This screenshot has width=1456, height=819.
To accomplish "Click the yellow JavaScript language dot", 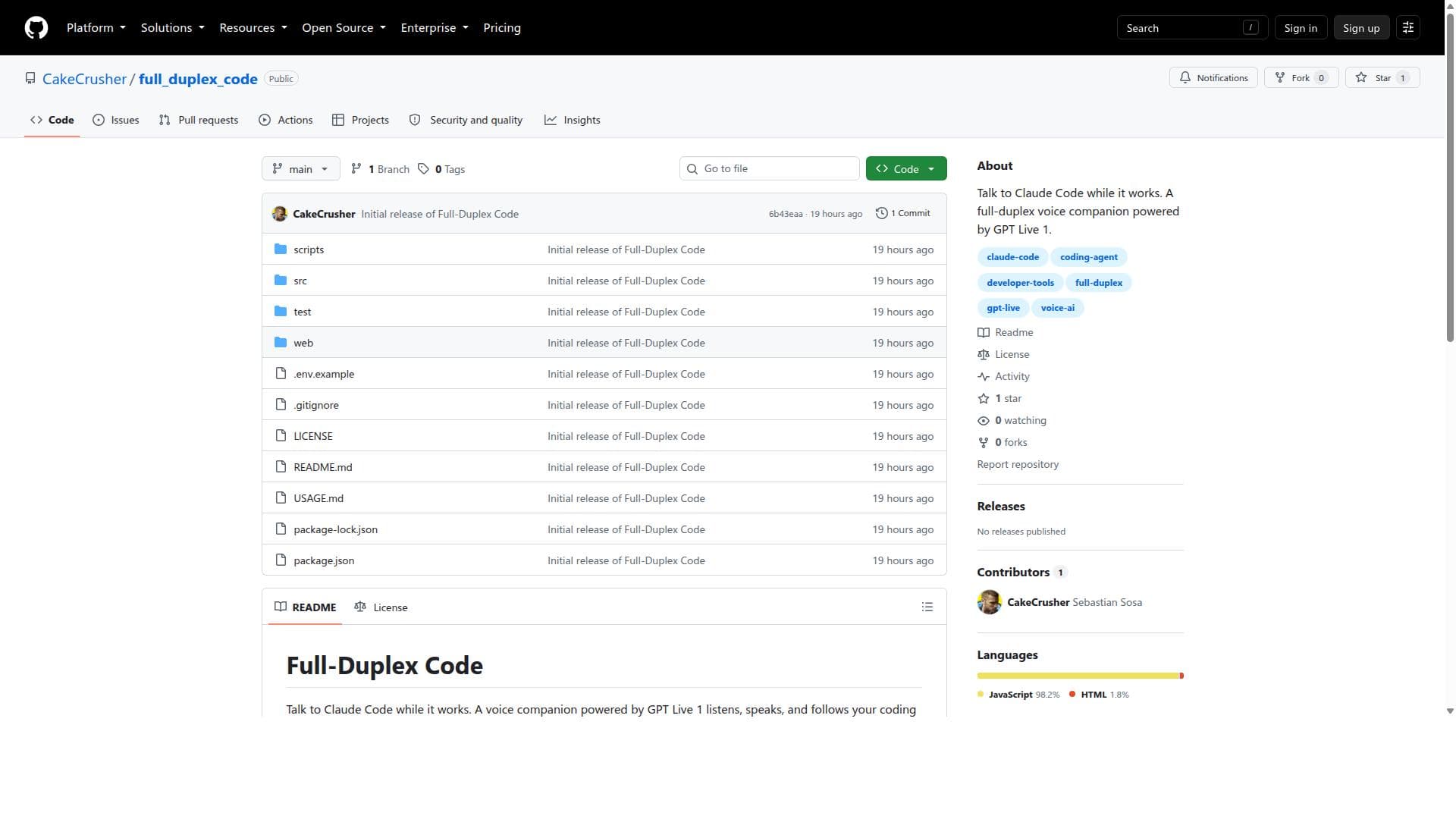I will tap(981, 695).
